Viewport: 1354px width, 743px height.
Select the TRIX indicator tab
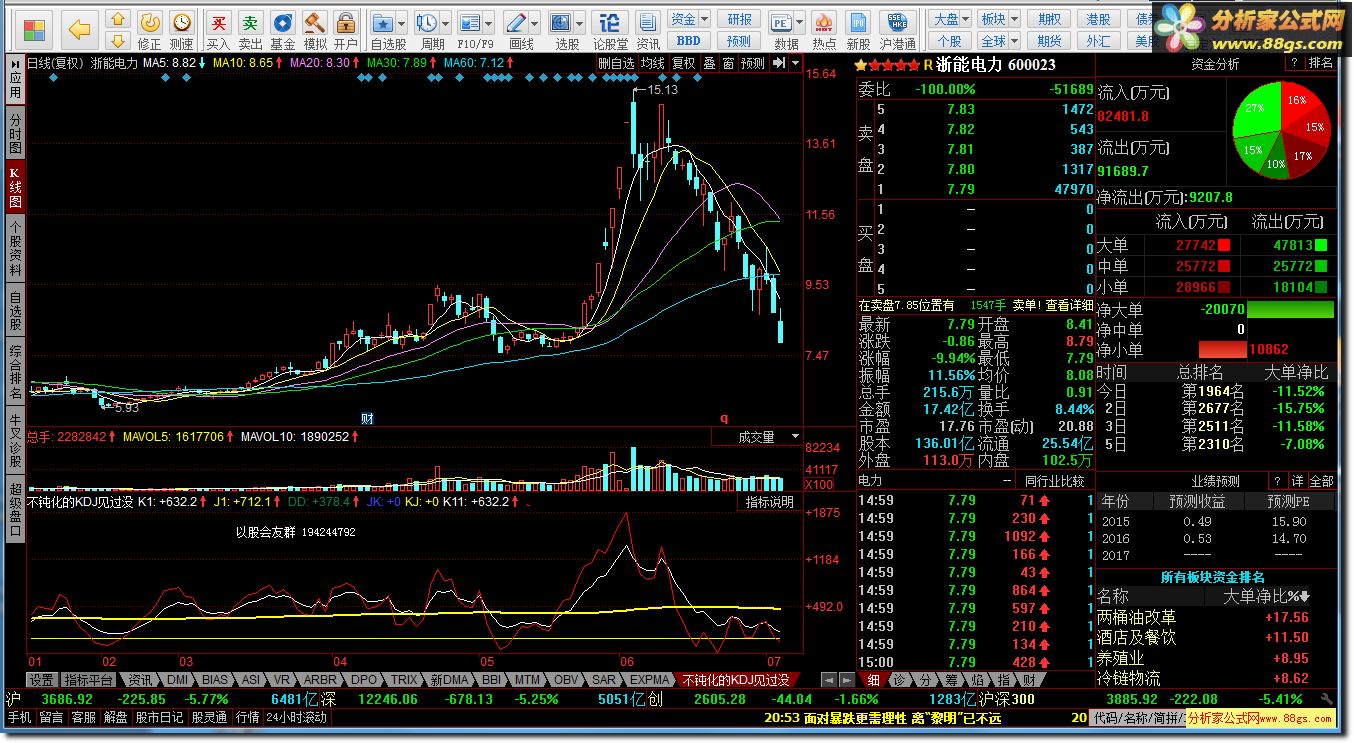pyautogui.click(x=405, y=680)
